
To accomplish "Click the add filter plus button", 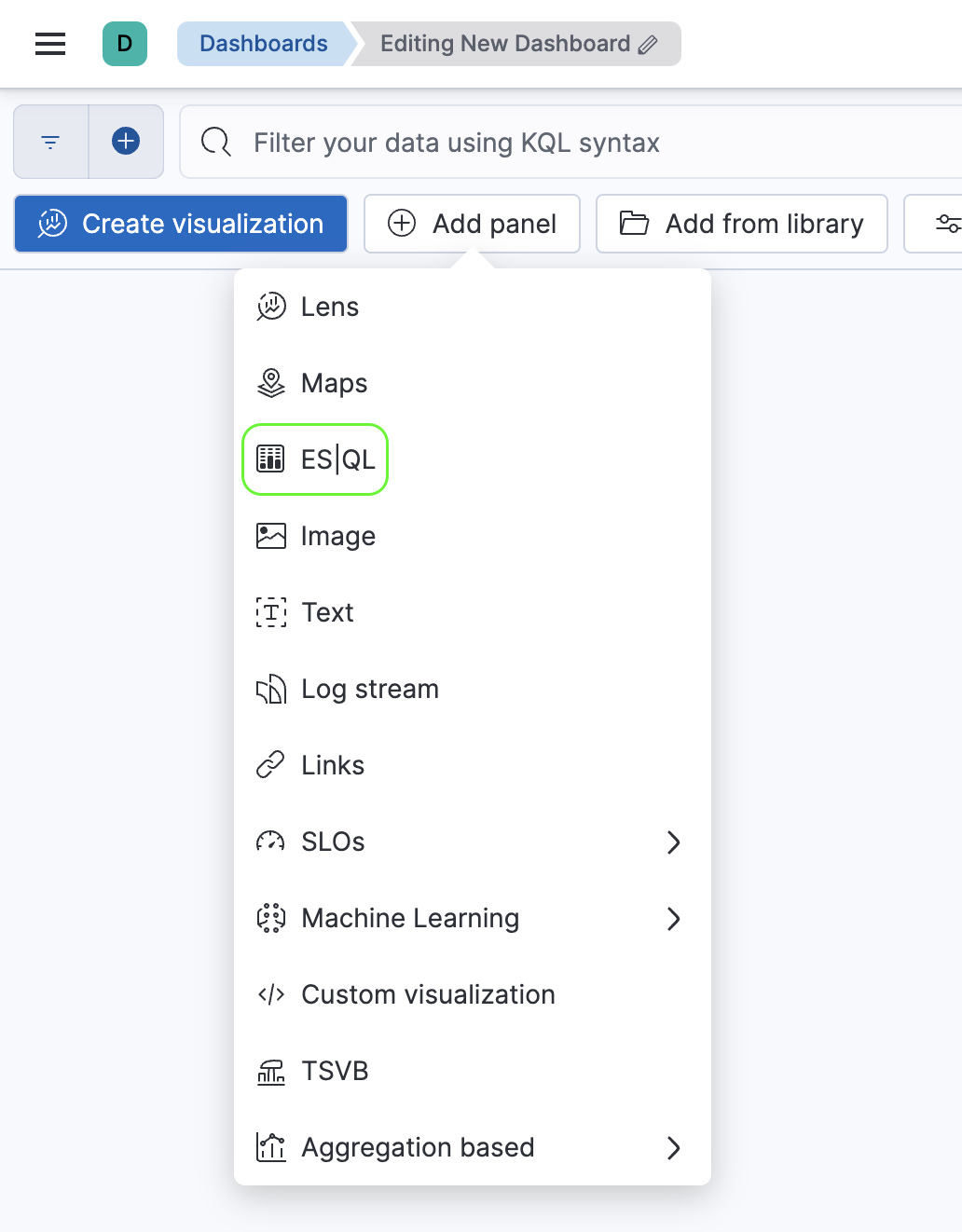I will pyautogui.click(x=126, y=142).
